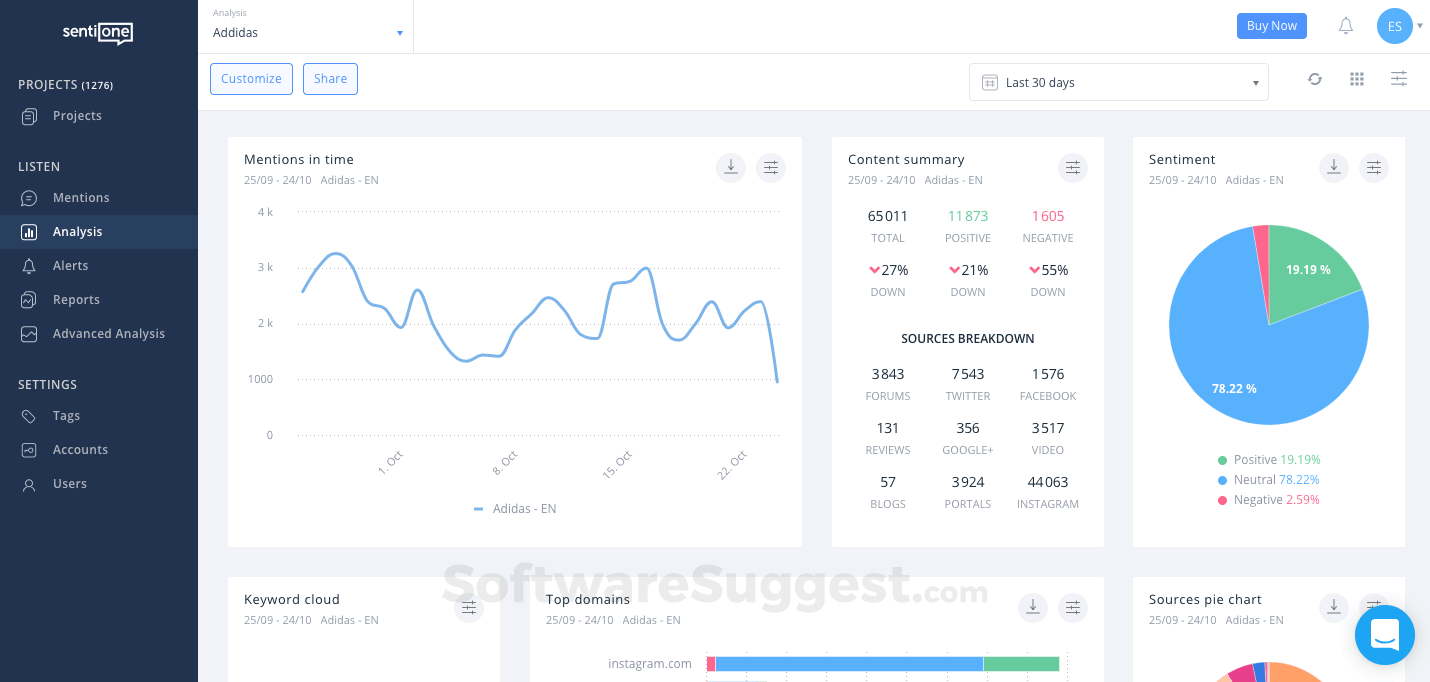Open Content summary widget settings
Viewport: 1430px width, 682px height.
coord(1073,168)
